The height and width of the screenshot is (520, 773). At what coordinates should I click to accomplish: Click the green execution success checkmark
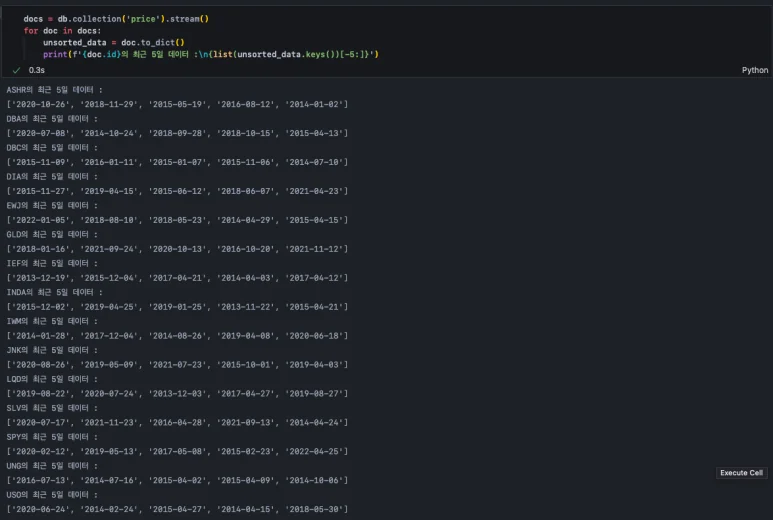pos(16,70)
